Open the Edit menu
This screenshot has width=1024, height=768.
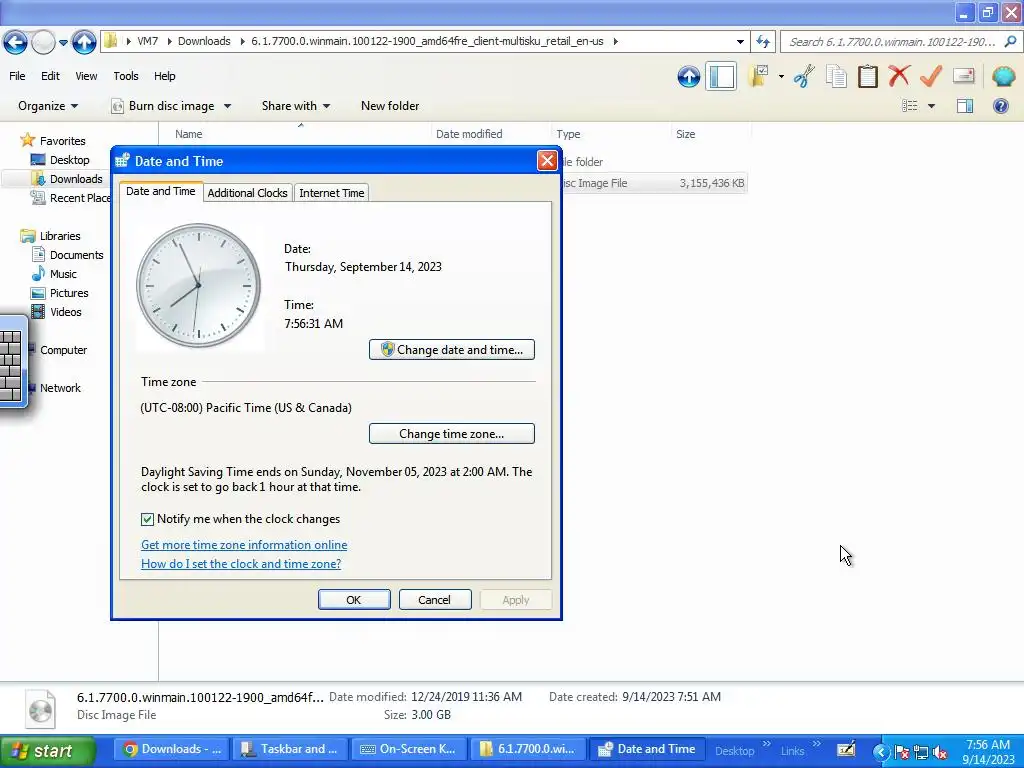50,76
